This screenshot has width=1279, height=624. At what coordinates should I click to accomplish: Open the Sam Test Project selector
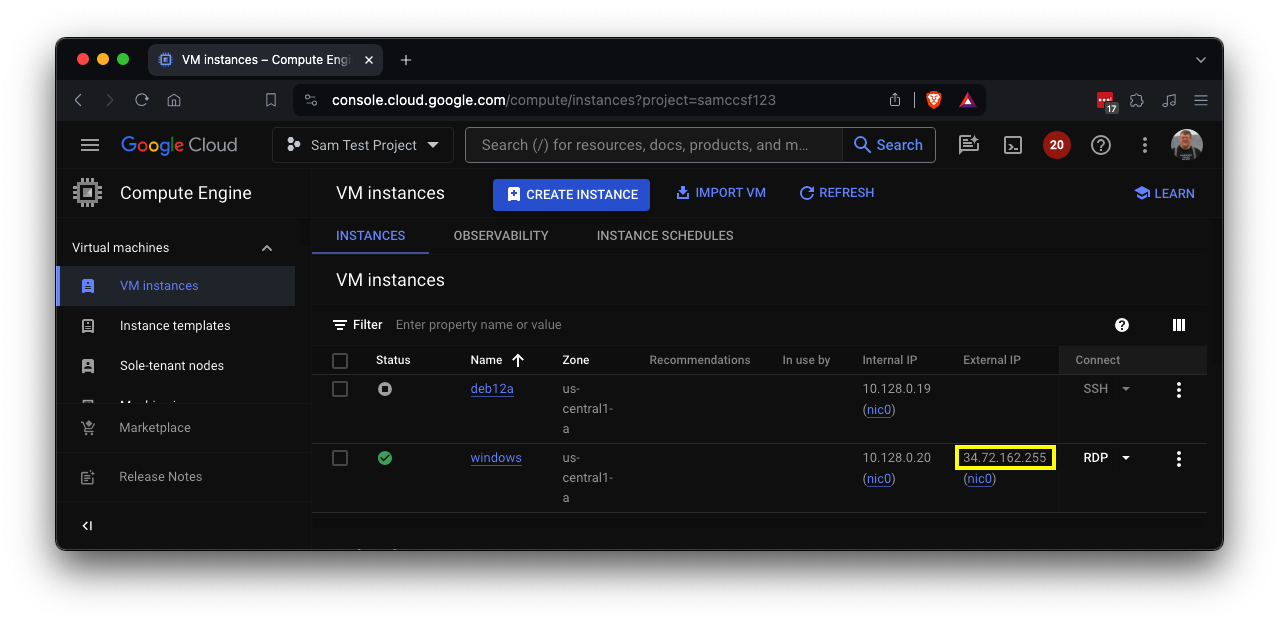tap(363, 145)
